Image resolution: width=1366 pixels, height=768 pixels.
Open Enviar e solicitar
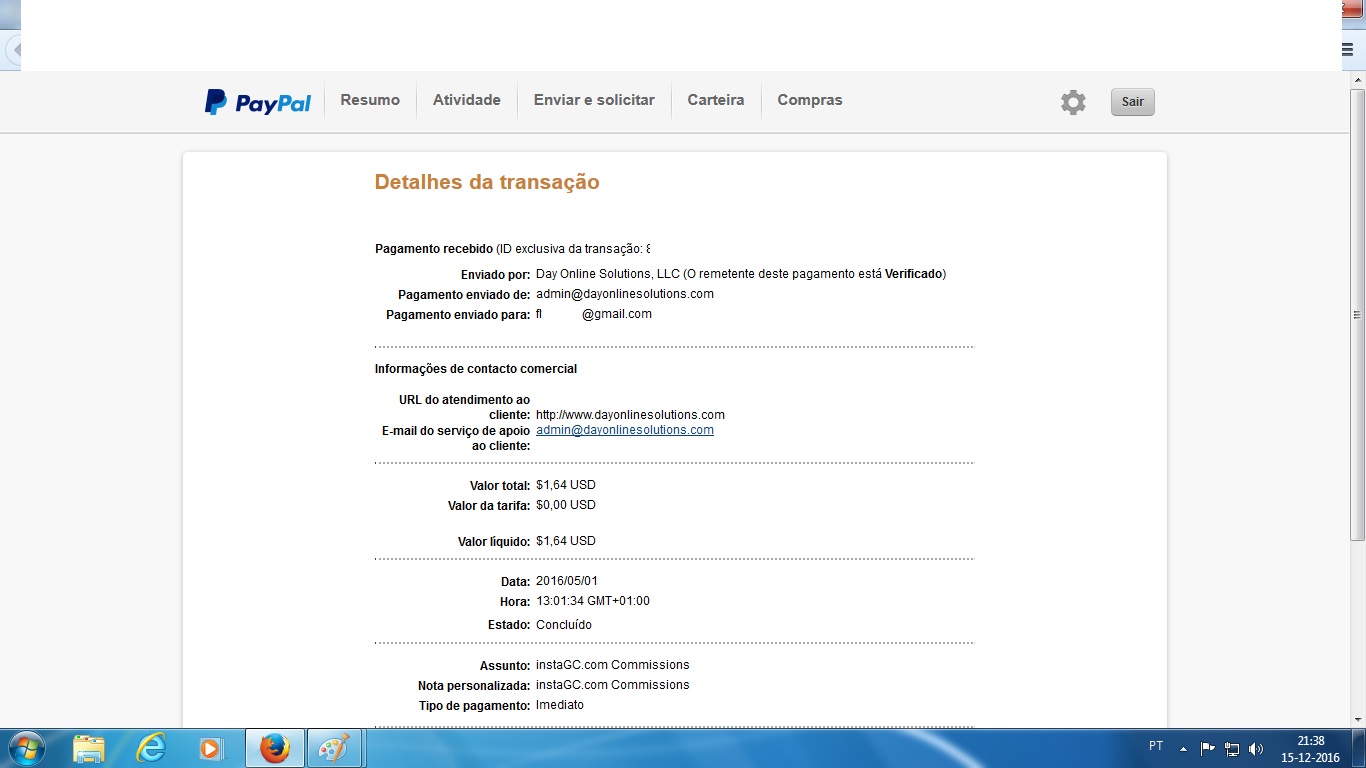coord(594,100)
